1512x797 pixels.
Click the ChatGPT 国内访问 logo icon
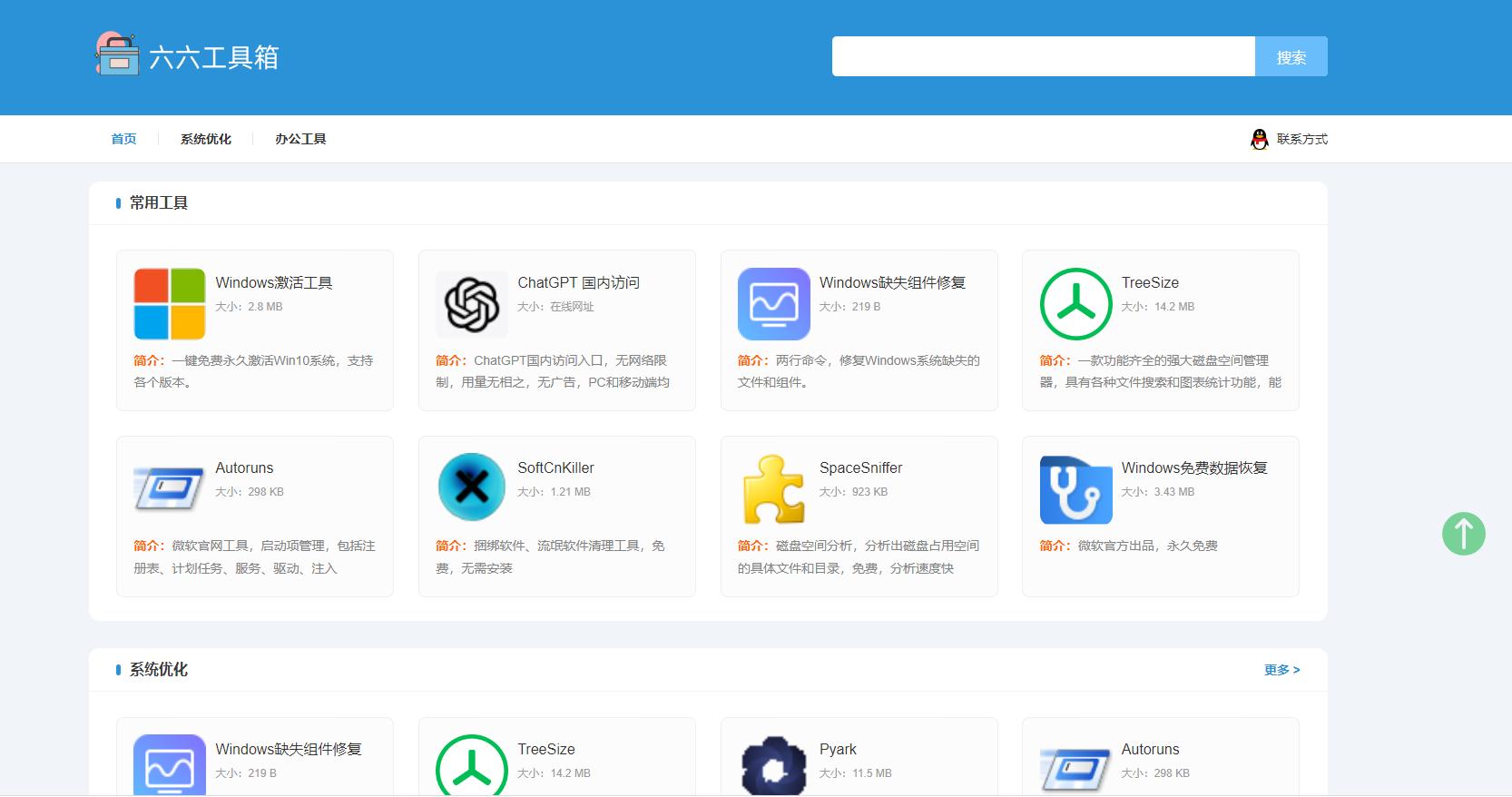(x=472, y=304)
